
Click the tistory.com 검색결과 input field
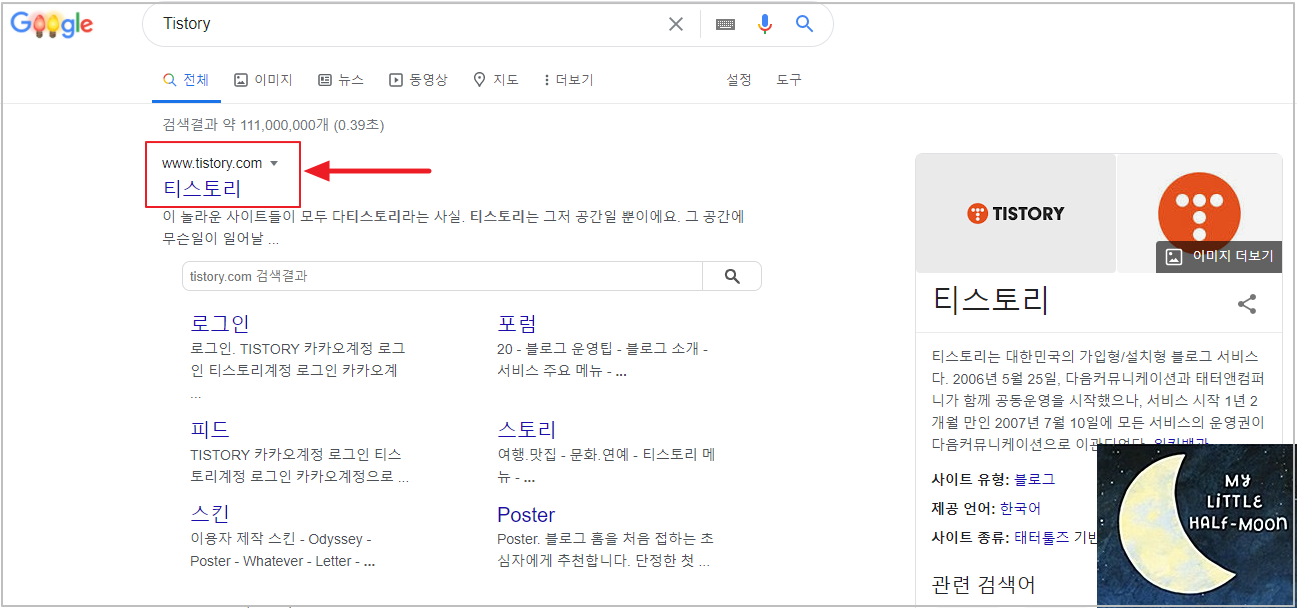tap(443, 276)
